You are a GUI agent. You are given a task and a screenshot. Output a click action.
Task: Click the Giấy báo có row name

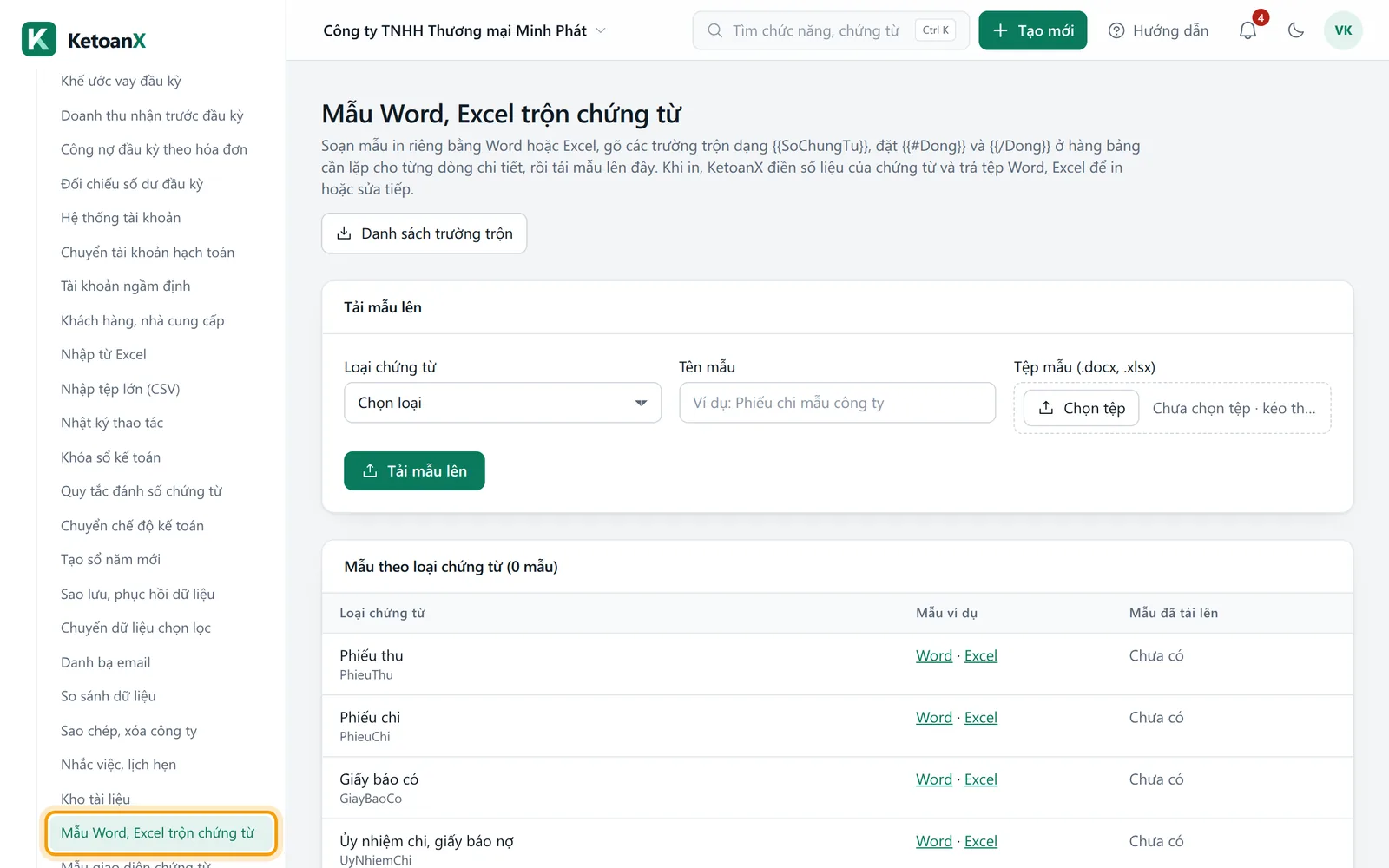tap(379, 779)
